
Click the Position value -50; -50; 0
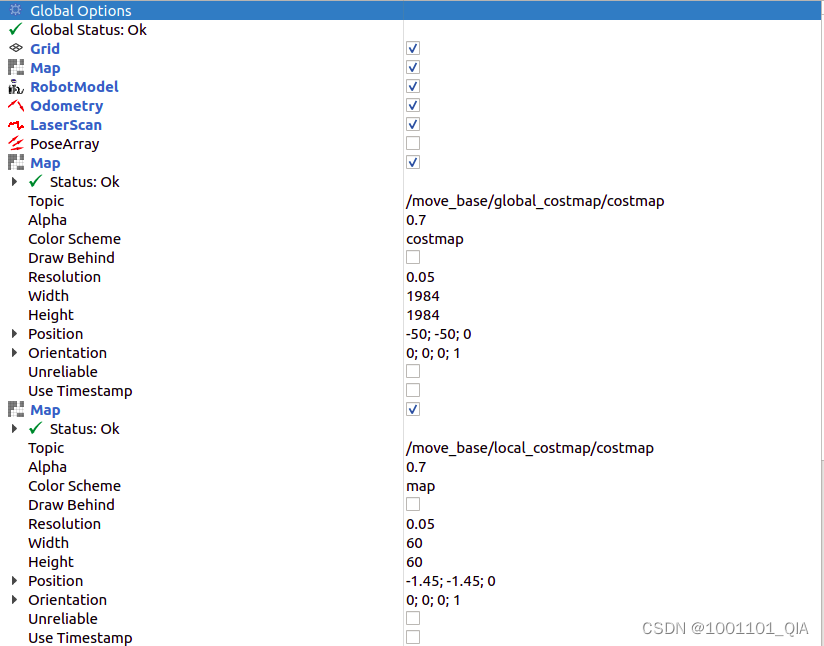click(x=438, y=334)
